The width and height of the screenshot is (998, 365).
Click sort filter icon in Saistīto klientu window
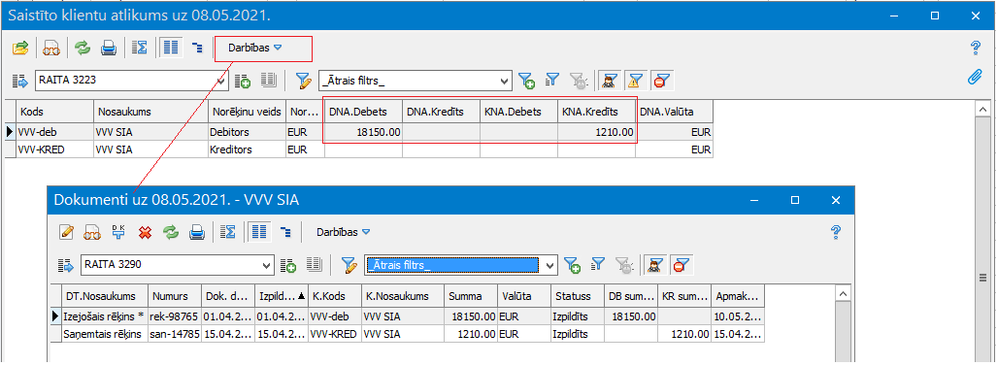552,80
